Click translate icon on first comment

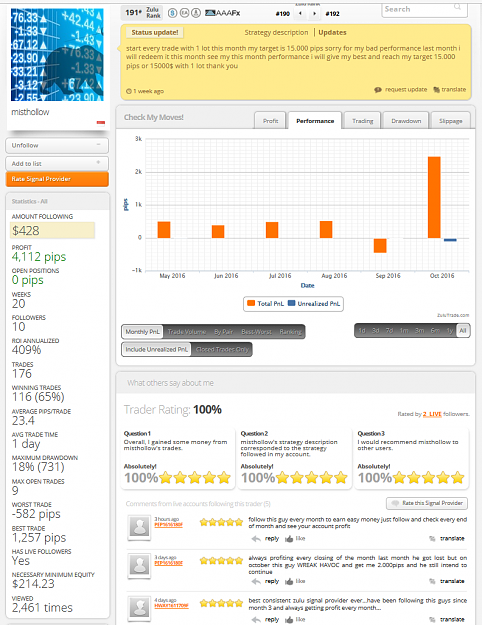[432, 539]
